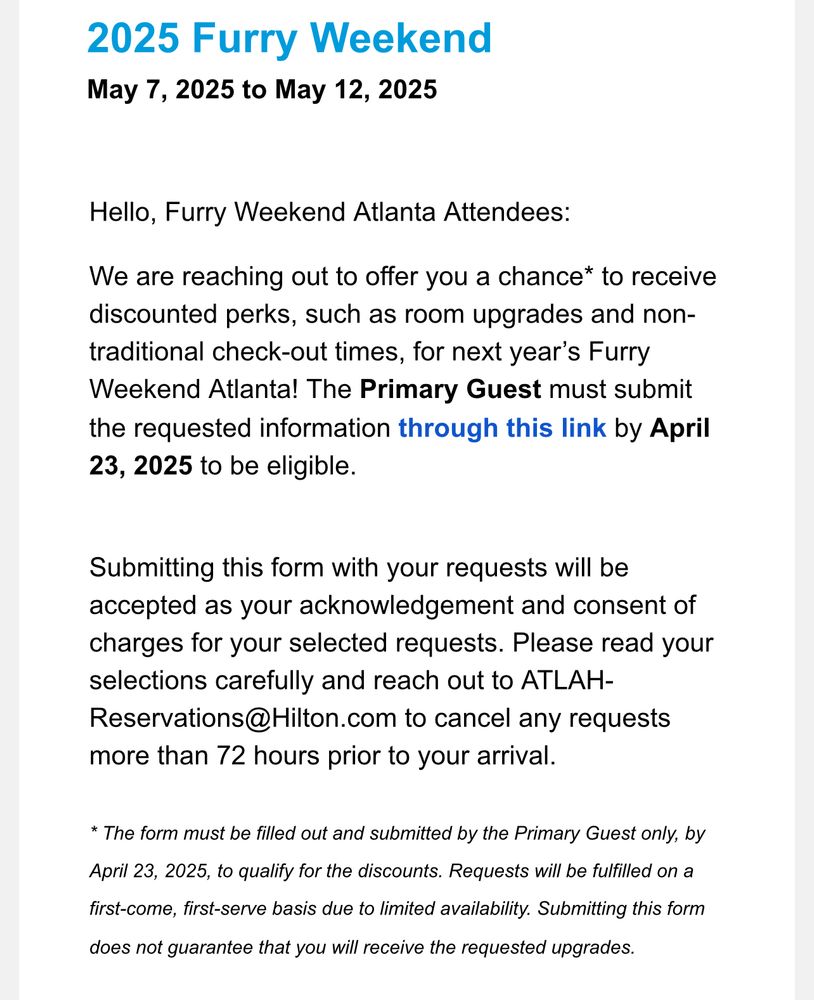814x1000 pixels.
Task: Click the bold "Primary Guest" text in body
Action: 450,389
